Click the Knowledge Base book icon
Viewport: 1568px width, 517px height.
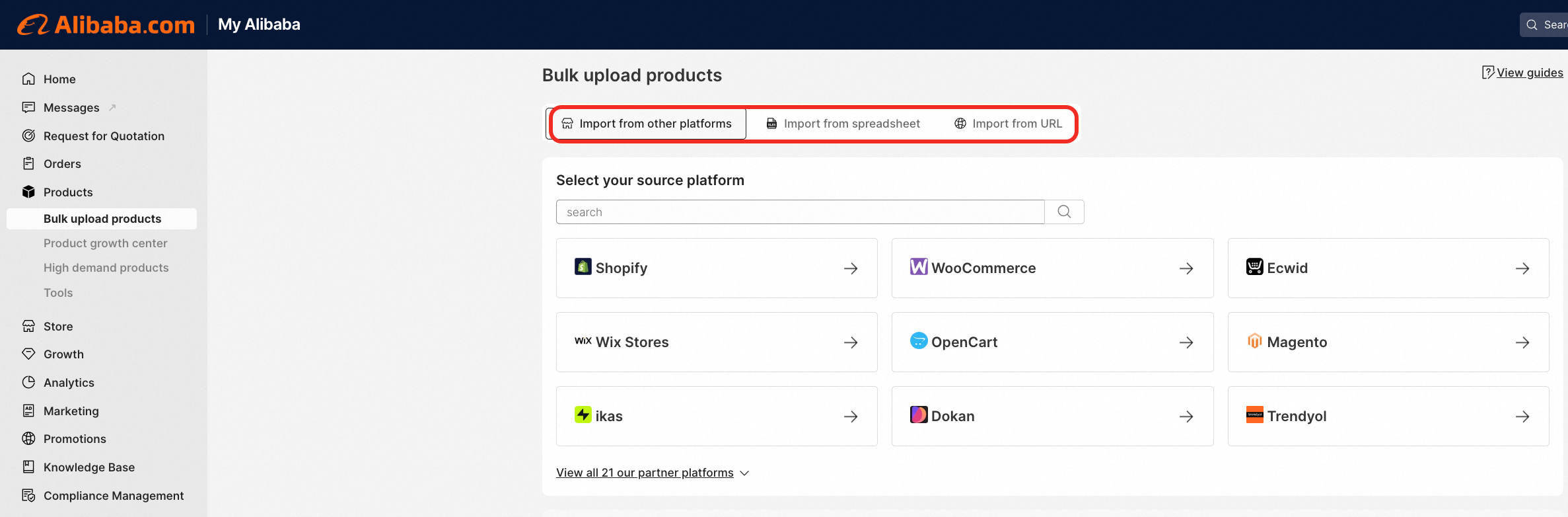coord(28,467)
